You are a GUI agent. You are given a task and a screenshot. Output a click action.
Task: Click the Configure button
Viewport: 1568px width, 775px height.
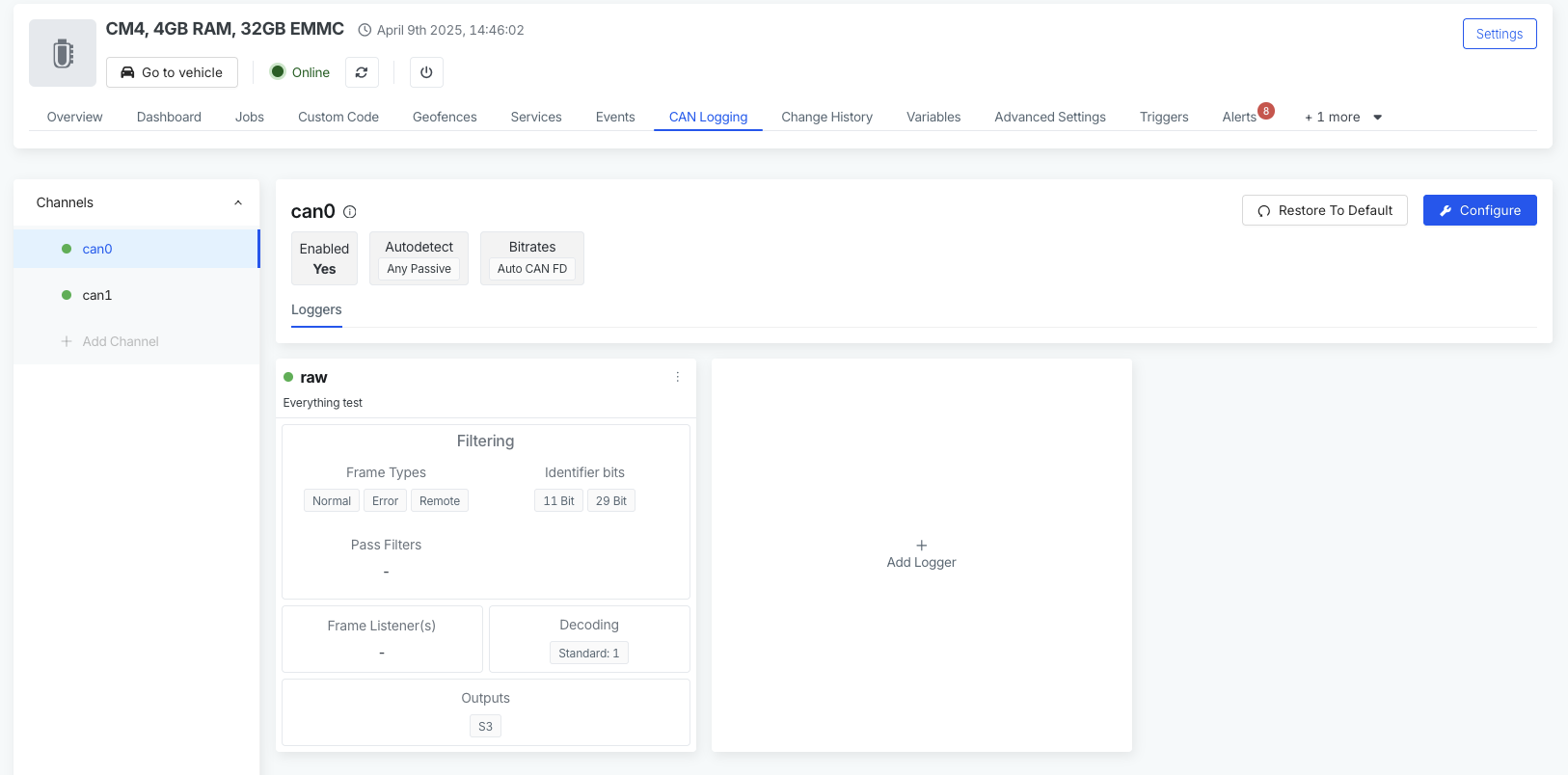(1479, 210)
